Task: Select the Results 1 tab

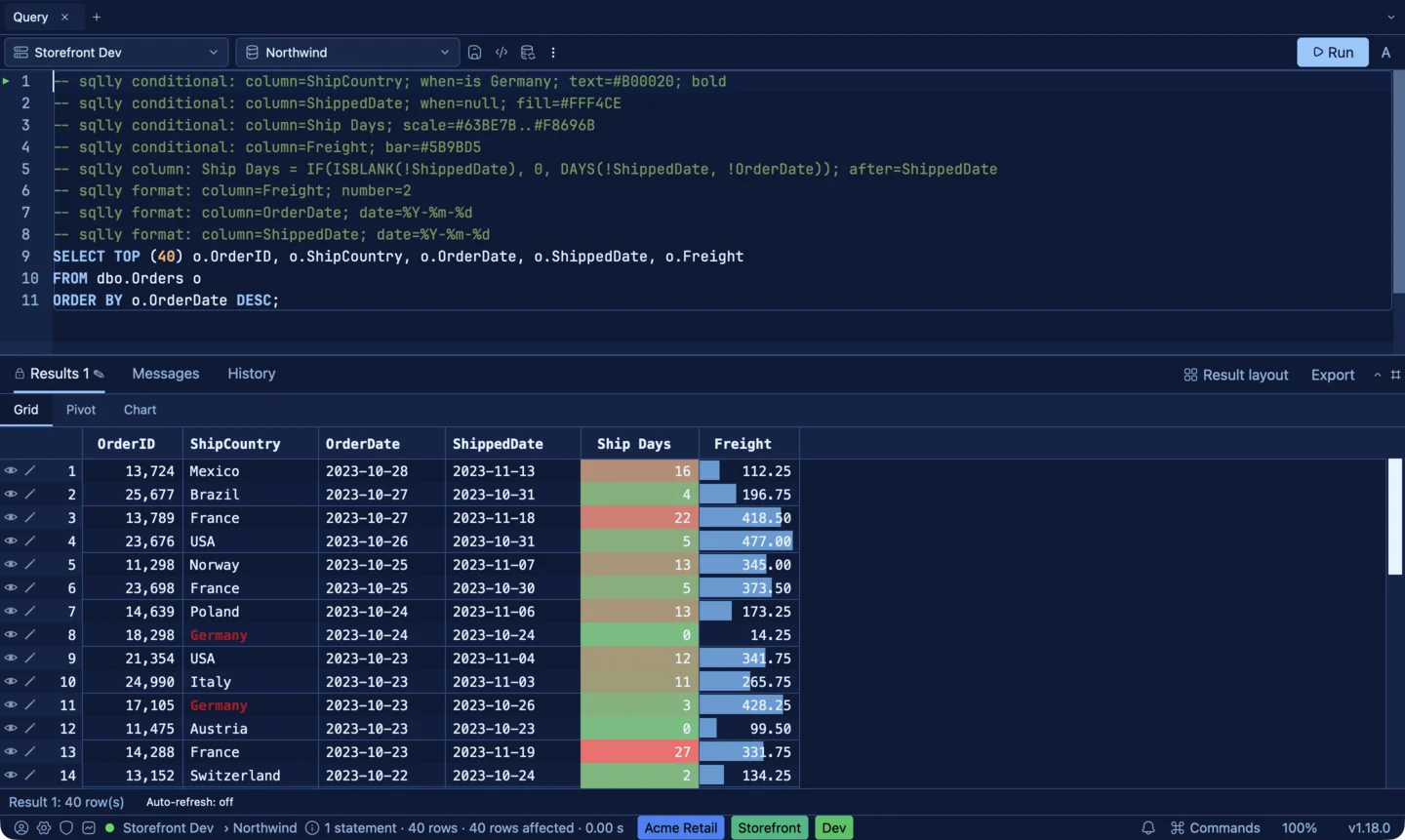Action: click(x=60, y=374)
